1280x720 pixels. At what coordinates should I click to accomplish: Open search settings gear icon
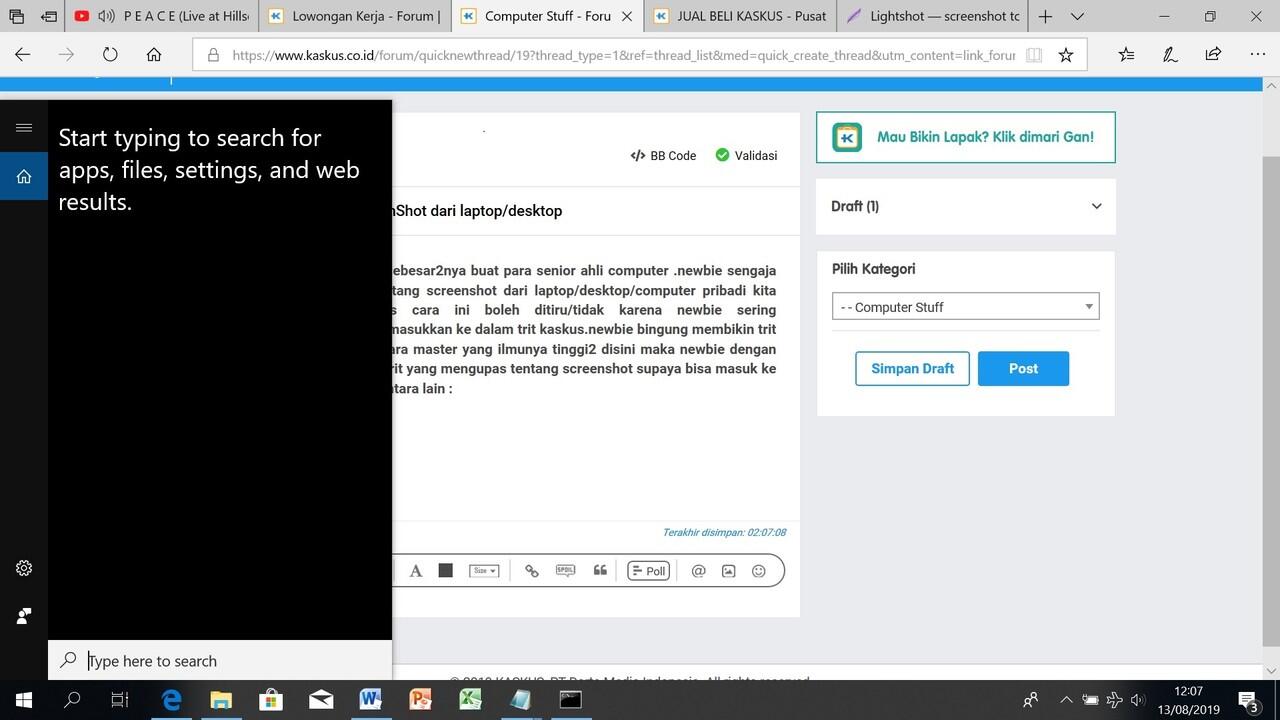pyautogui.click(x=24, y=568)
